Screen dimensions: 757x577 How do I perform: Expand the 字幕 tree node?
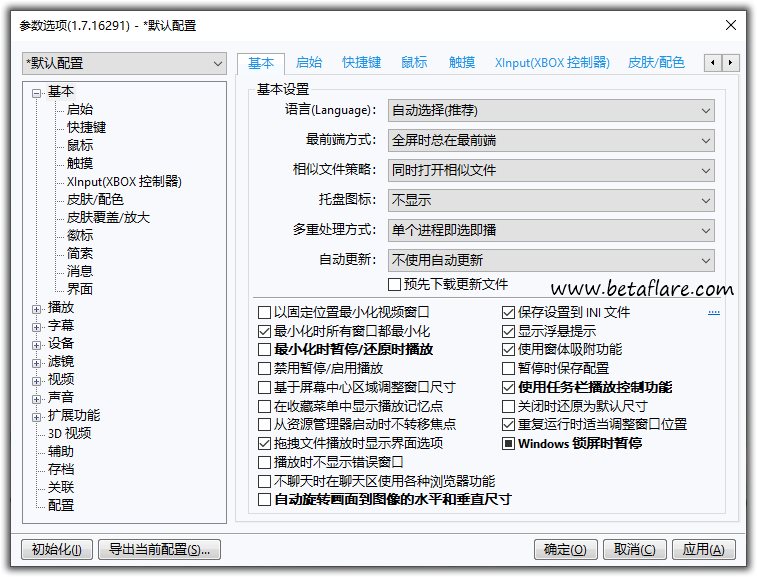pyautogui.click(x=37, y=326)
